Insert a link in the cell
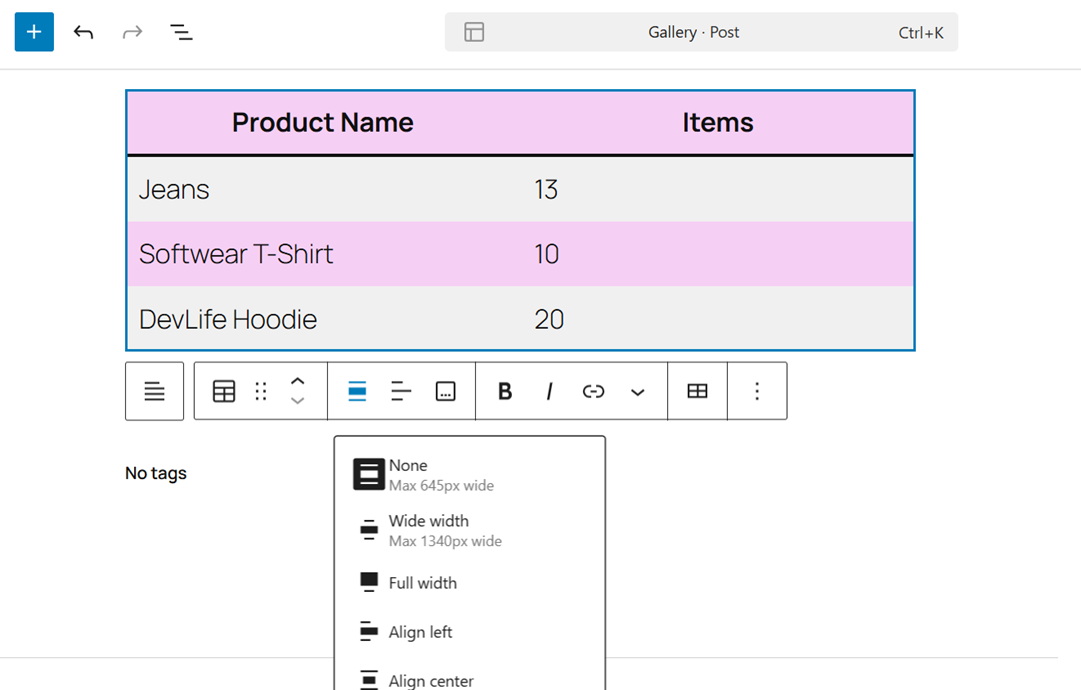 click(x=593, y=391)
